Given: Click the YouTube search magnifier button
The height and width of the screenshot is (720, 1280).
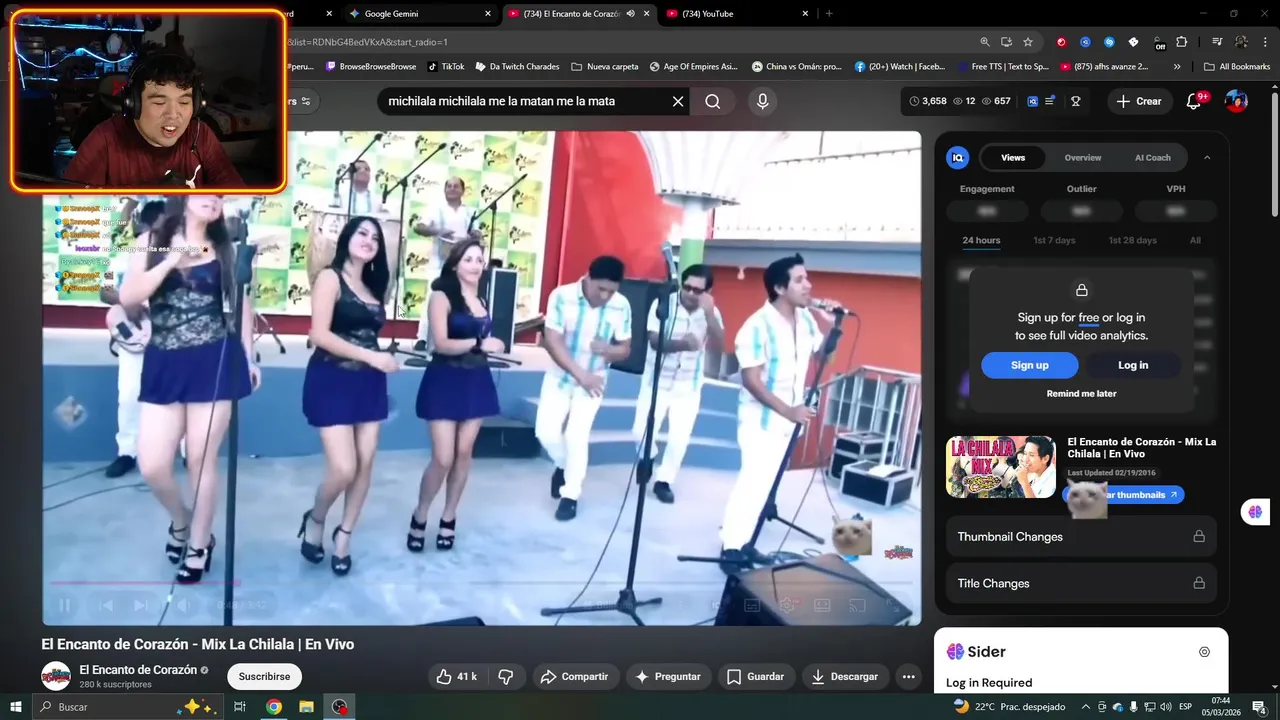Looking at the screenshot, I should 712,101.
